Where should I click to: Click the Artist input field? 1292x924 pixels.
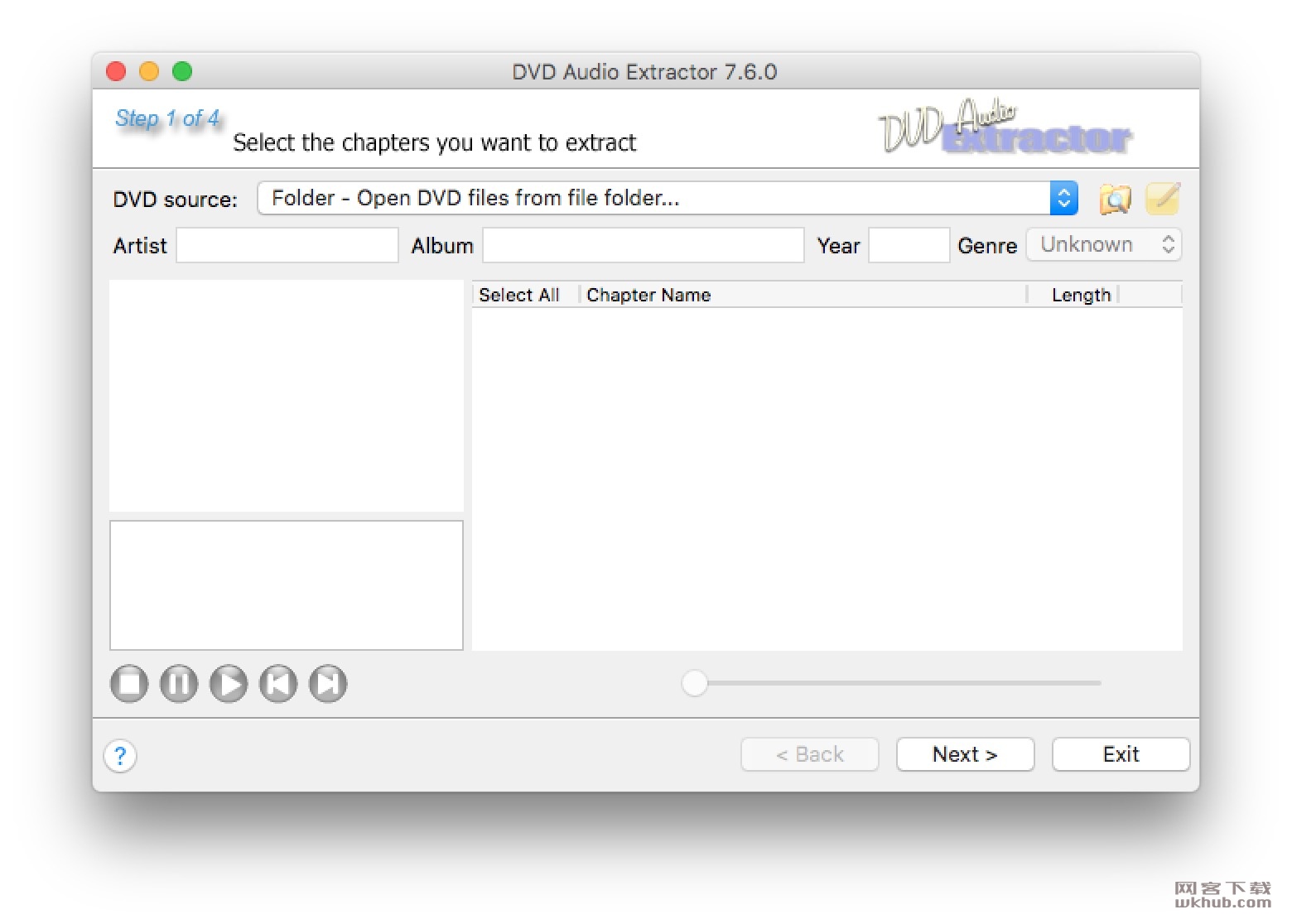click(x=287, y=246)
